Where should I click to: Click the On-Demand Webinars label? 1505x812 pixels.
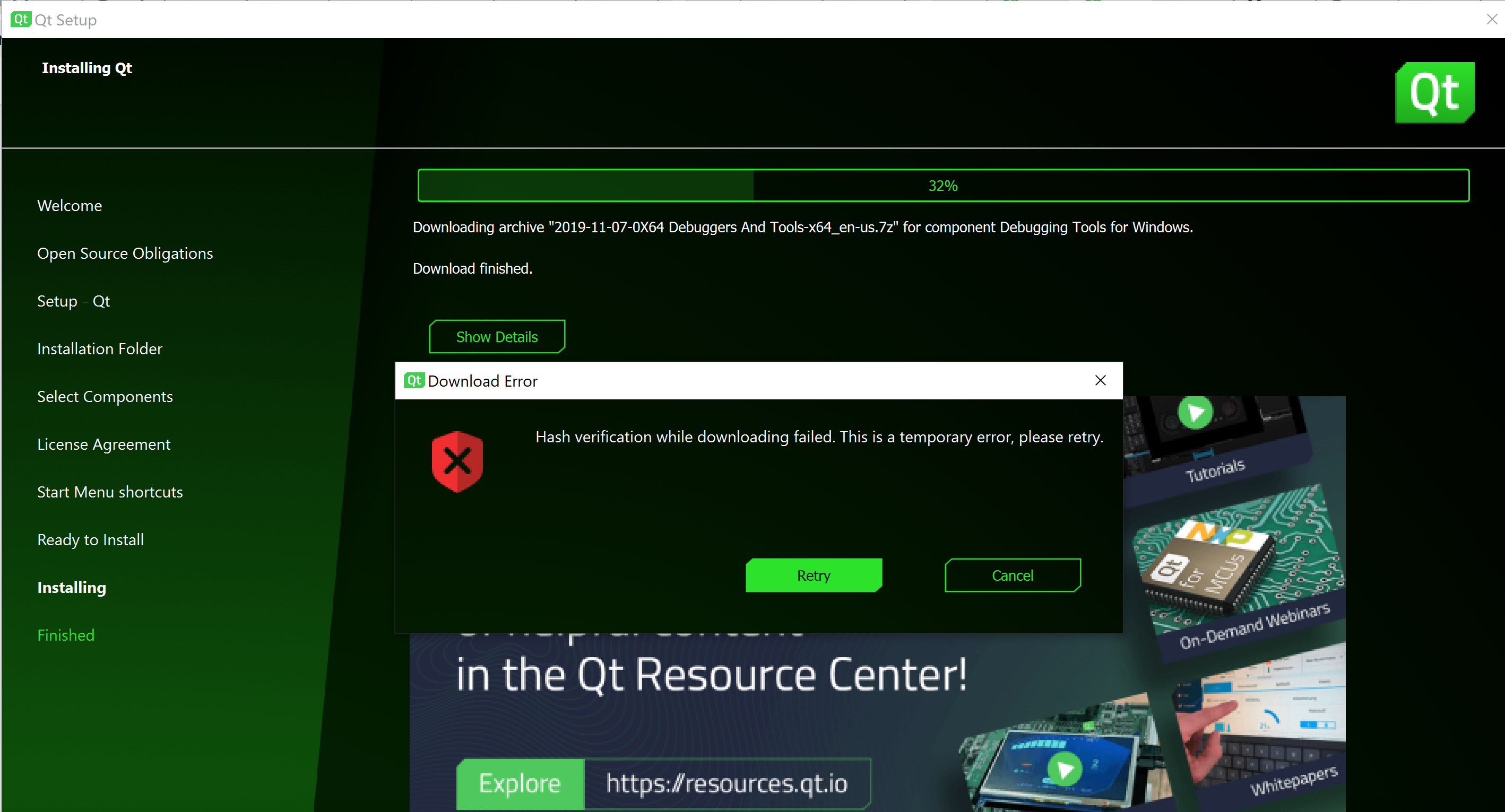click(1255, 626)
